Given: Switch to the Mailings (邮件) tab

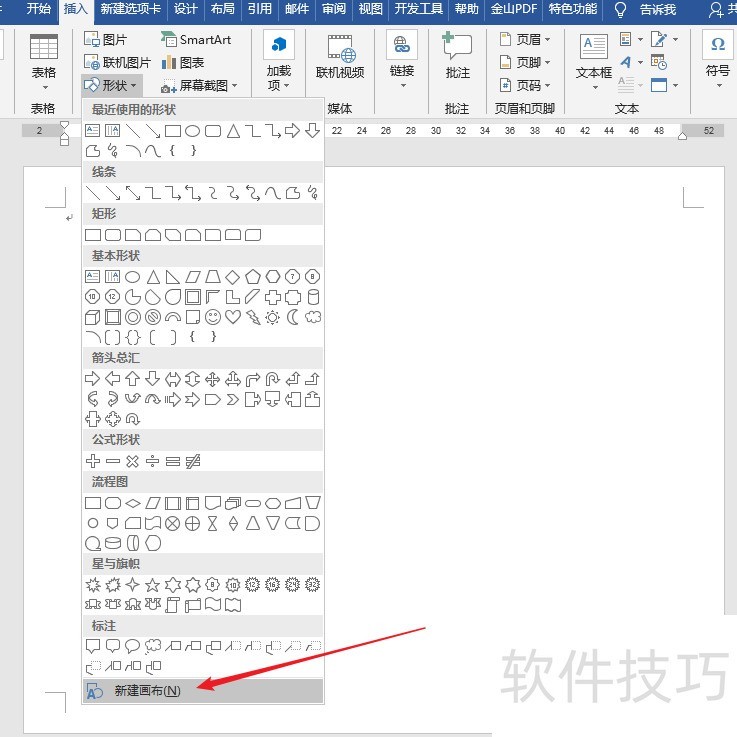Looking at the screenshot, I should click(297, 9).
